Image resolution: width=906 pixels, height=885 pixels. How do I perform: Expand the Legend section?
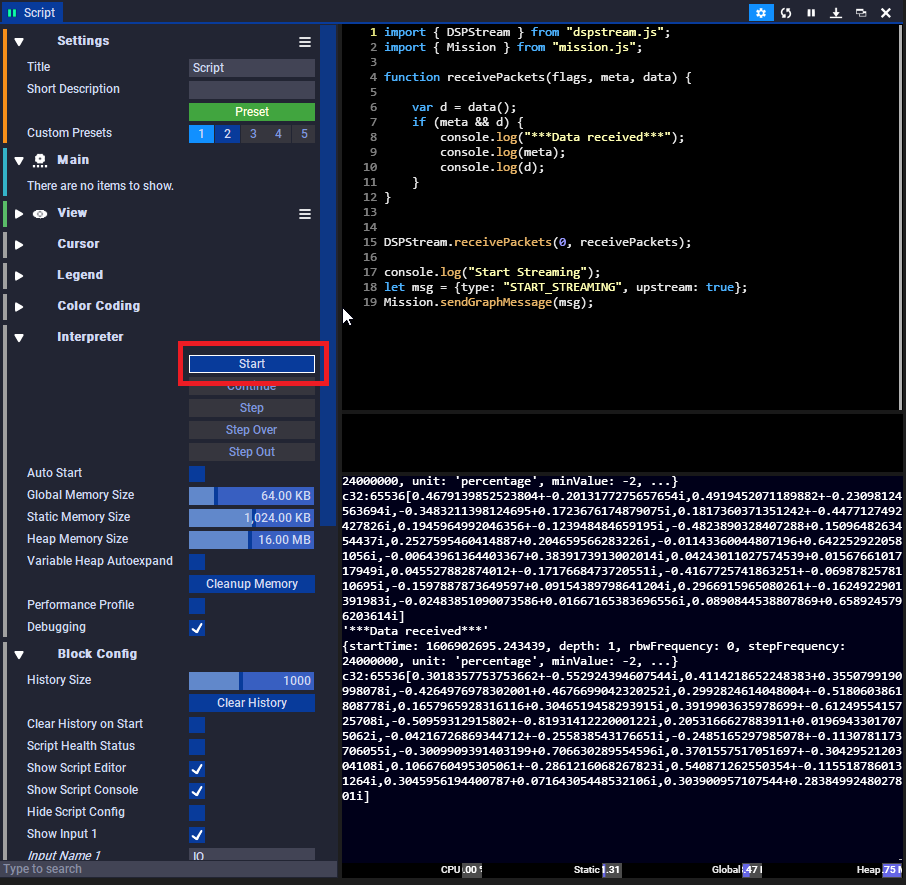point(19,276)
